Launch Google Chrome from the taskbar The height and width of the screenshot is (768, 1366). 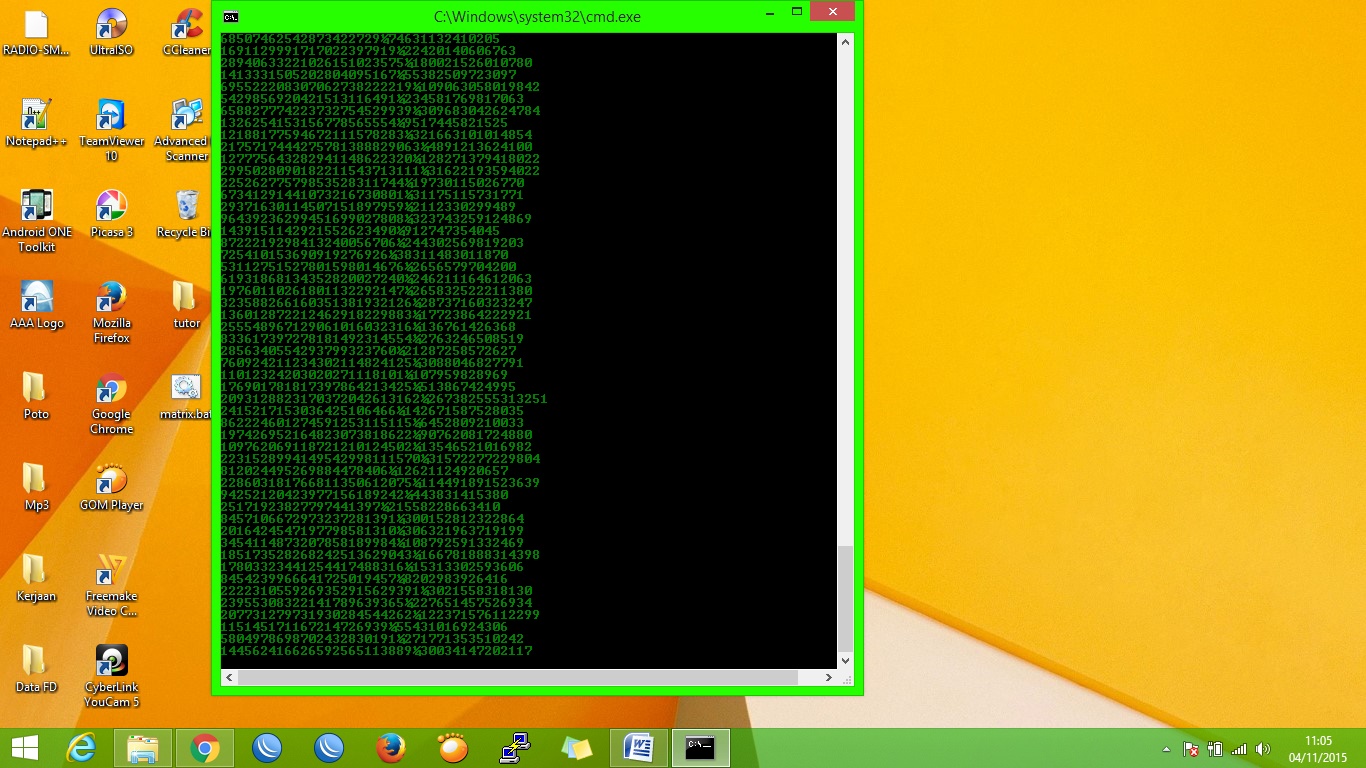pos(204,747)
